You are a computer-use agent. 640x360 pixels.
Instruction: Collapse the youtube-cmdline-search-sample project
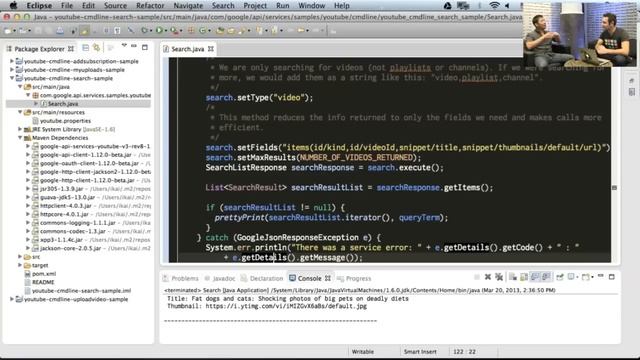click(x=12, y=78)
